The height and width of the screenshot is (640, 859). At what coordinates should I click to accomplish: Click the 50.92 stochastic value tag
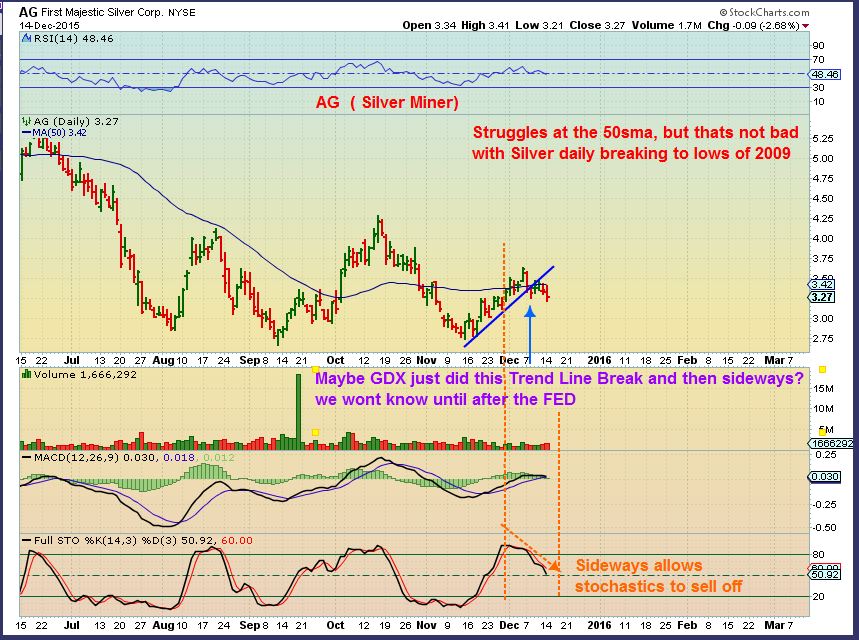click(x=825, y=574)
